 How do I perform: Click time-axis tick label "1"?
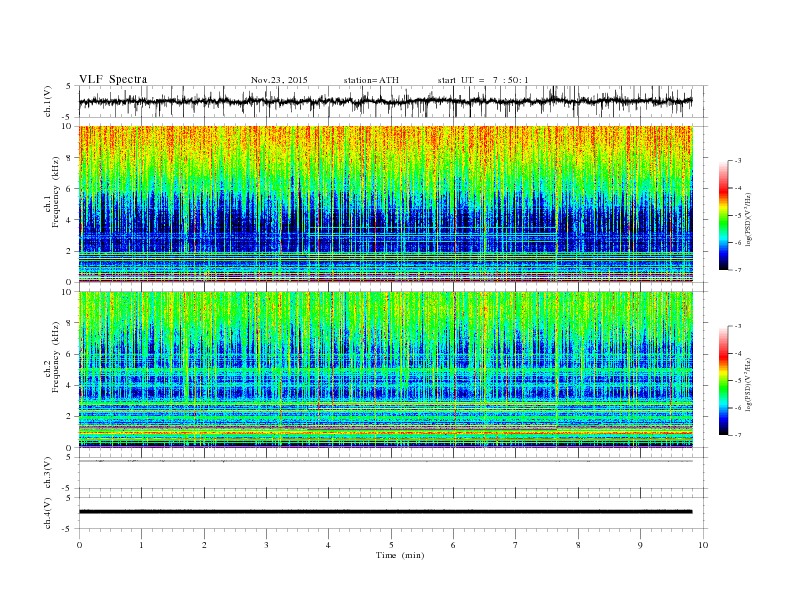tap(141, 545)
